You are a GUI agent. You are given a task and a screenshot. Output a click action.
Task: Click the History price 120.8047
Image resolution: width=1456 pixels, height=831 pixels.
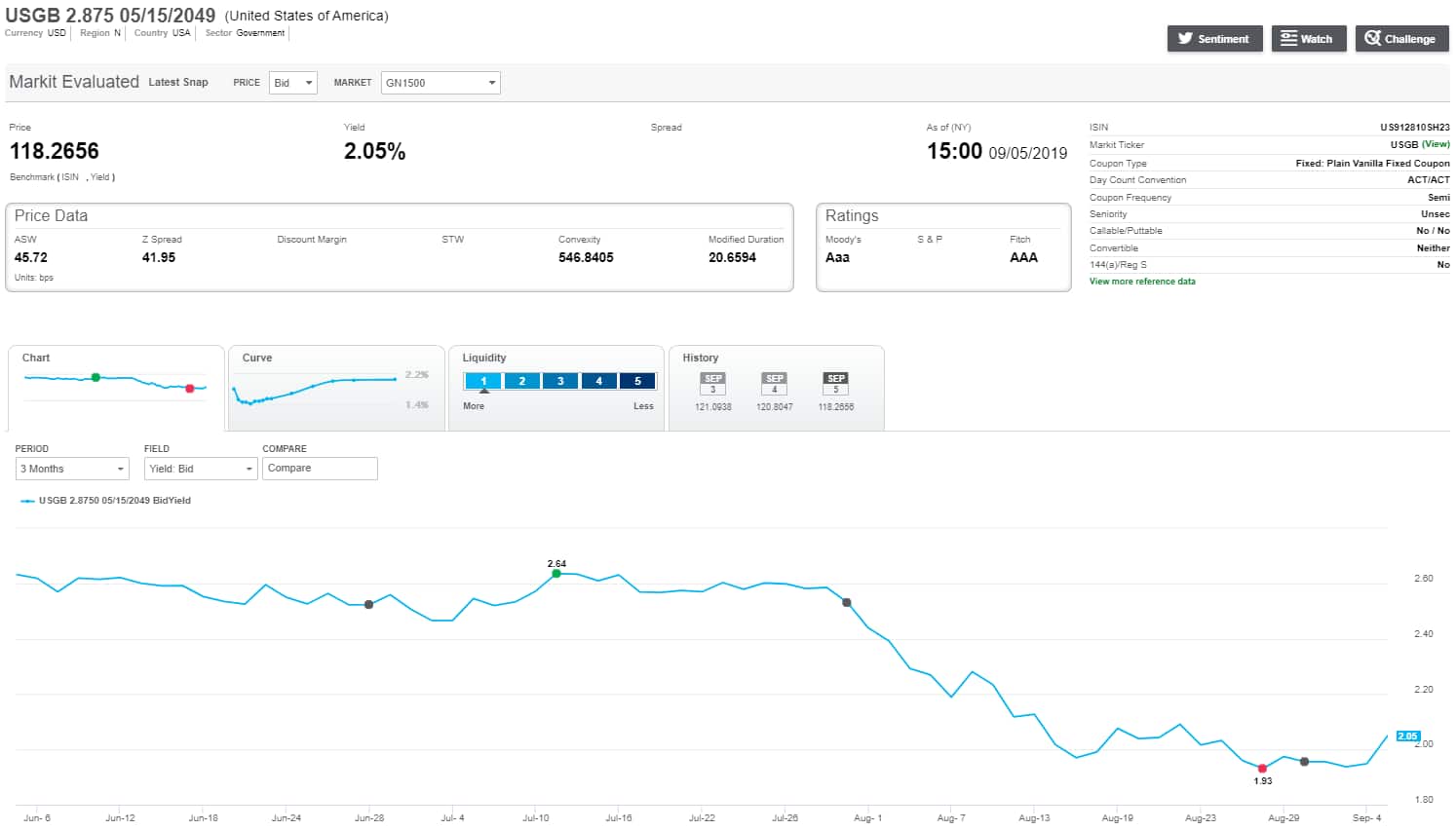pos(775,407)
